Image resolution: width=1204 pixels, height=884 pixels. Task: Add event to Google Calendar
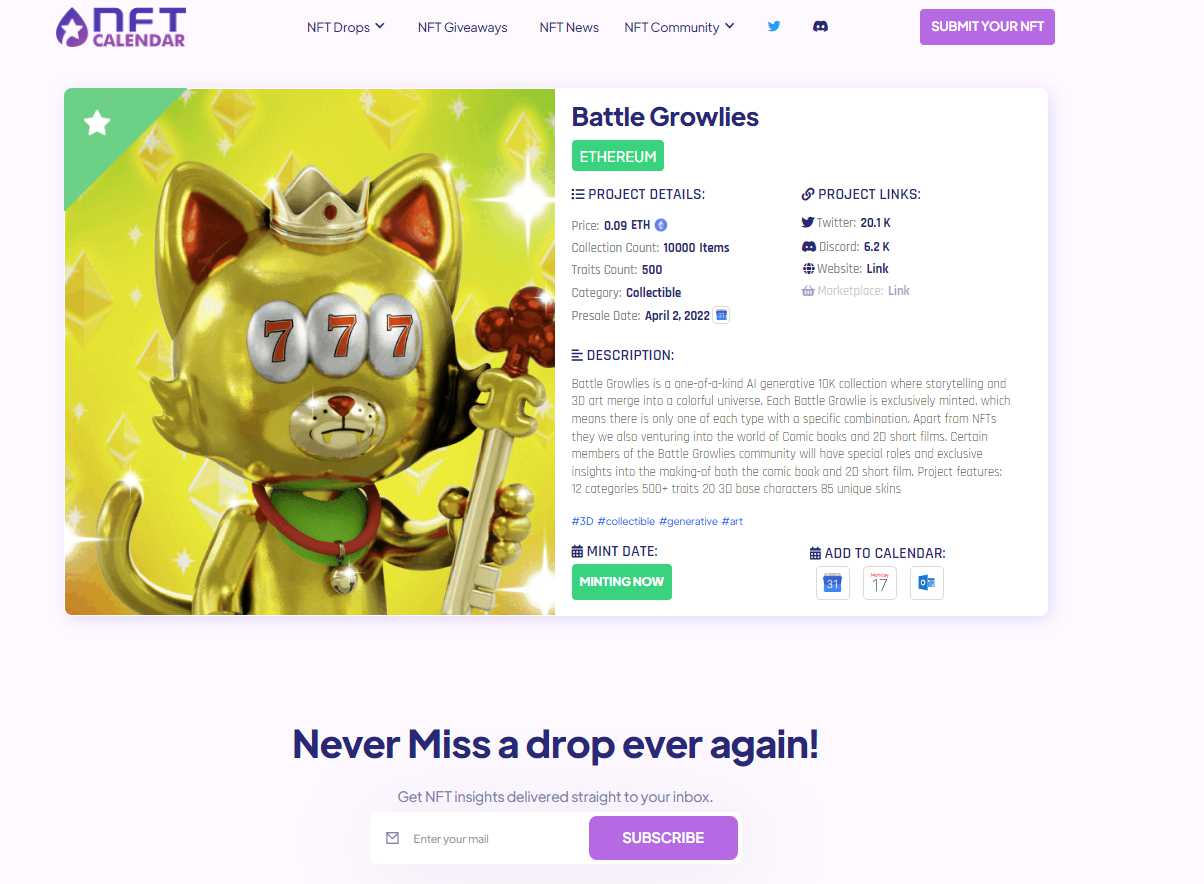click(x=833, y=583)
